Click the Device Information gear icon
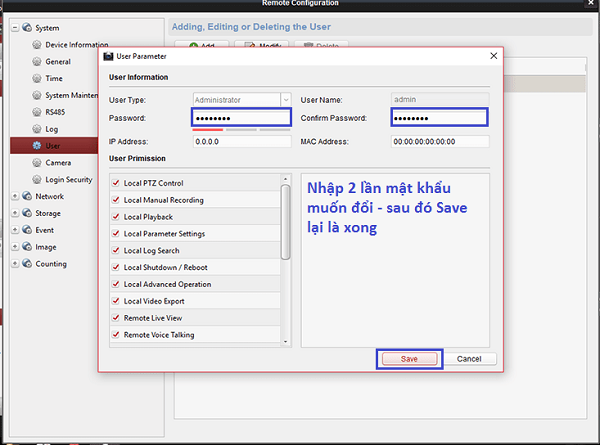 tap(37, 45)
